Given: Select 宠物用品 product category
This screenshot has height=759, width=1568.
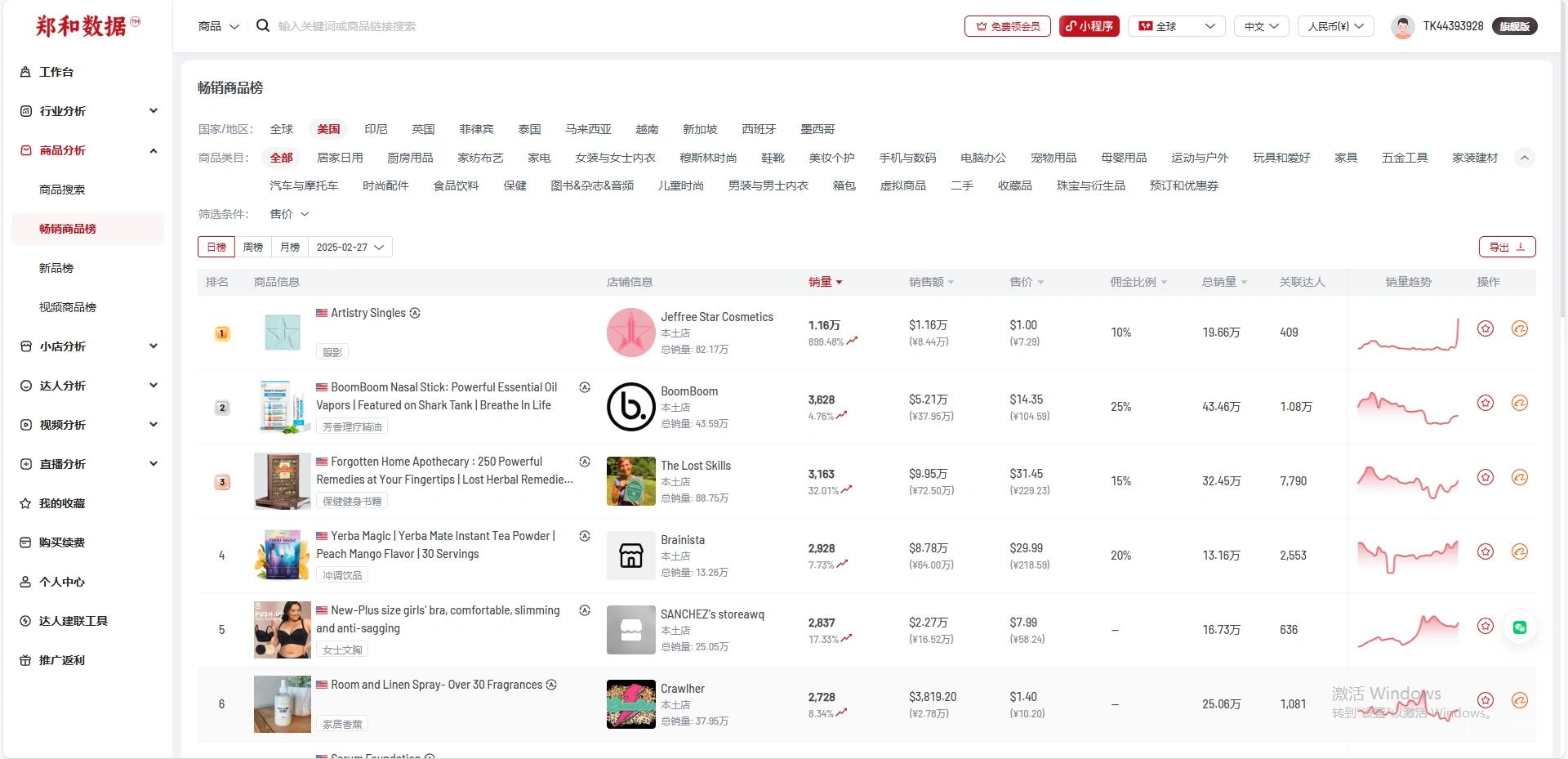Looking at the screenshot, I should tap(1053, 158).
